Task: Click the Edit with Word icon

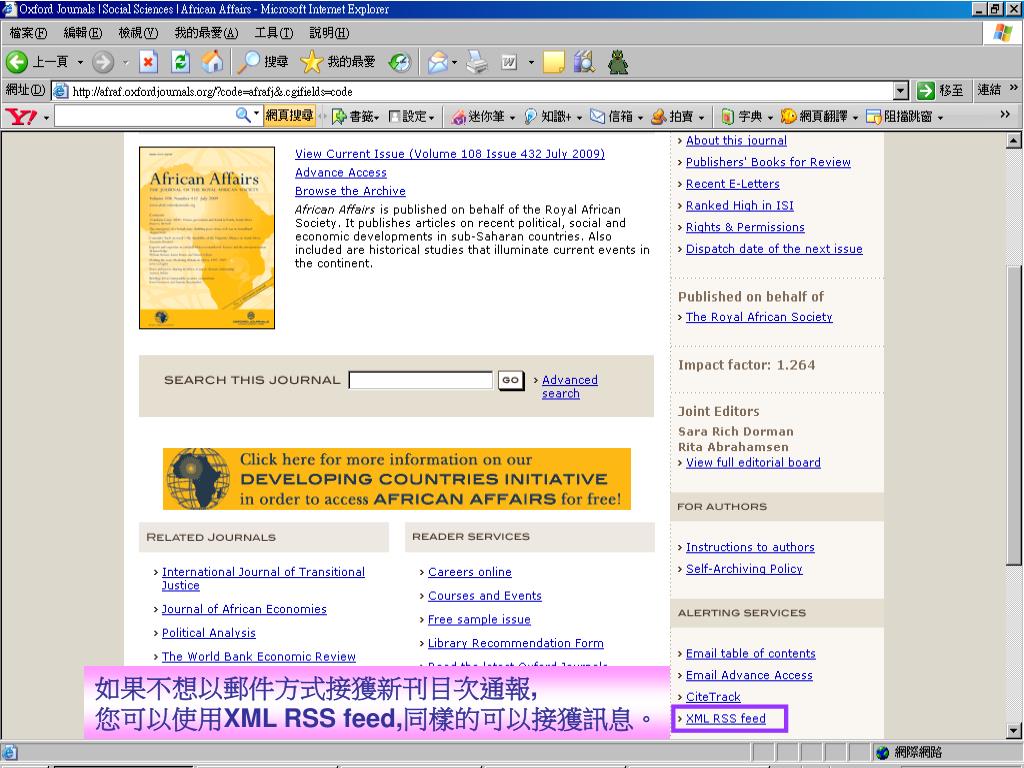Action: click(509, 62)
